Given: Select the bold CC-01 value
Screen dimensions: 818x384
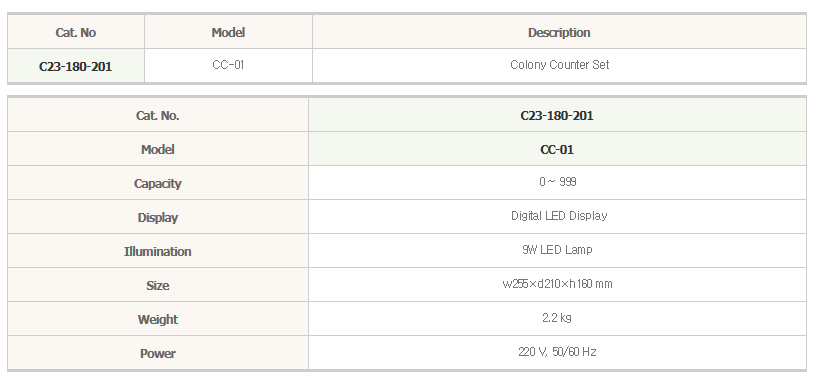Looking at the screenshot, I should point(557,150).
